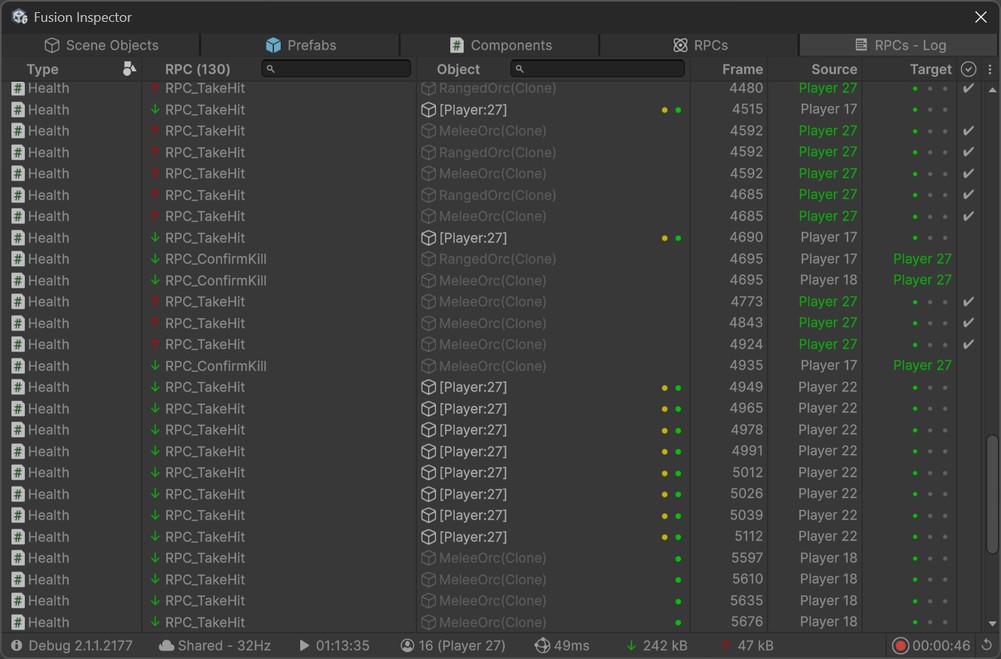Click the green status dot in frame 5597 row
This screenshot has width=1001, height=659.
pos(678,559)
